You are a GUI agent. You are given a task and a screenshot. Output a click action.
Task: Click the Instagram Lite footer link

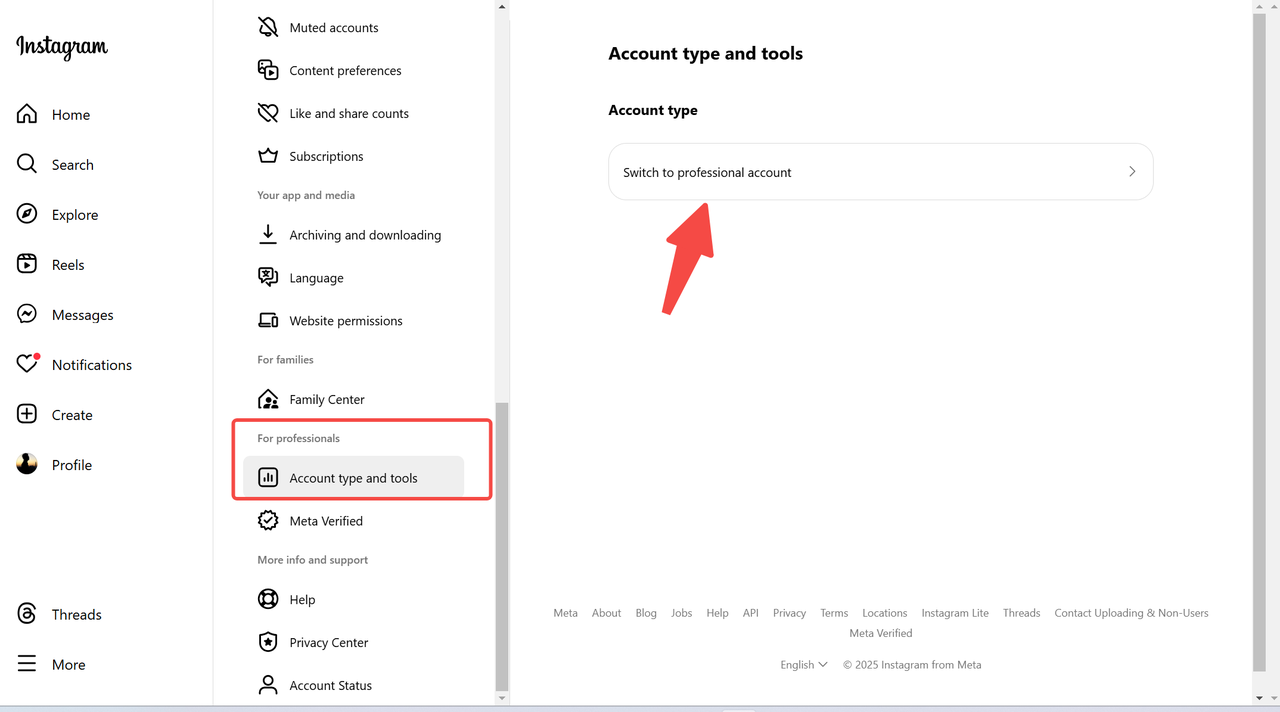(x=954, y=613)
